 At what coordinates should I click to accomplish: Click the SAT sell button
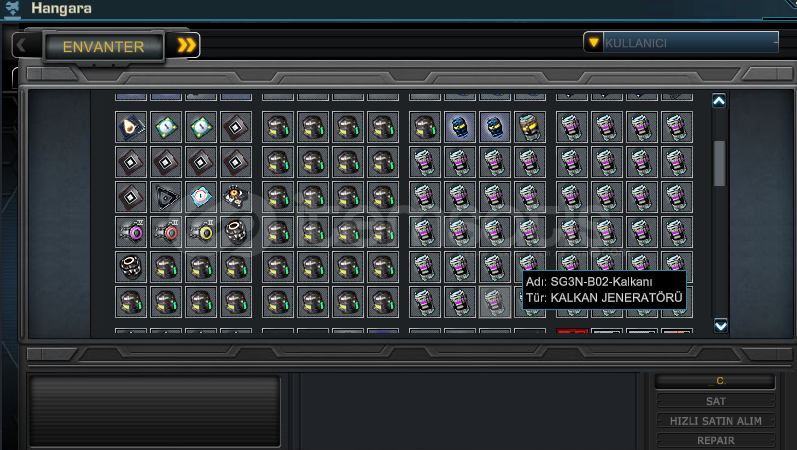point(716,401)
